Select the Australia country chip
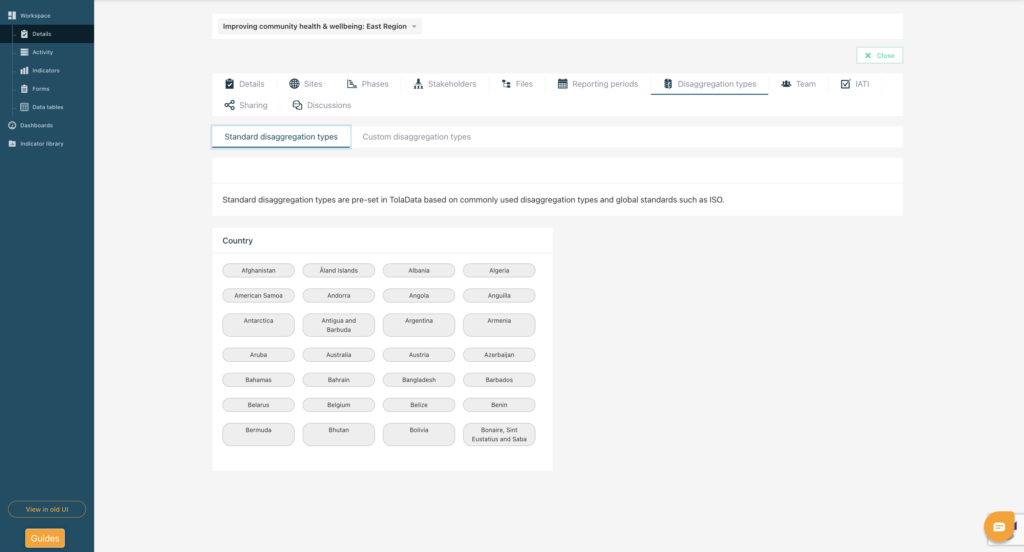This screenshot has height=552, width=1024. tap(338, 355)
